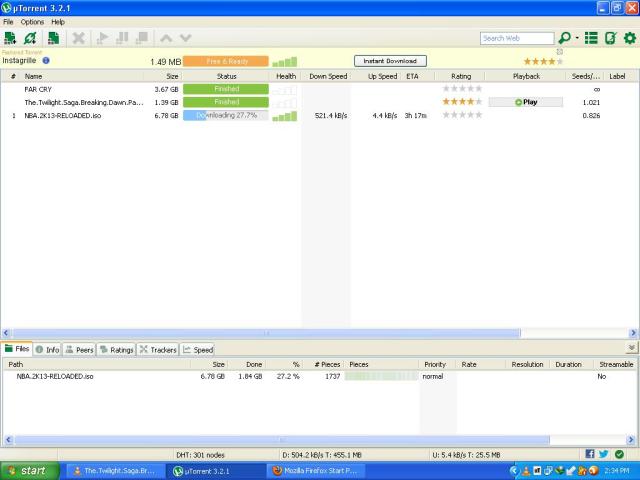This screenshot has width=640, height=480.
Task: Sort by Playback column header
Action: [x=526, y=76]
